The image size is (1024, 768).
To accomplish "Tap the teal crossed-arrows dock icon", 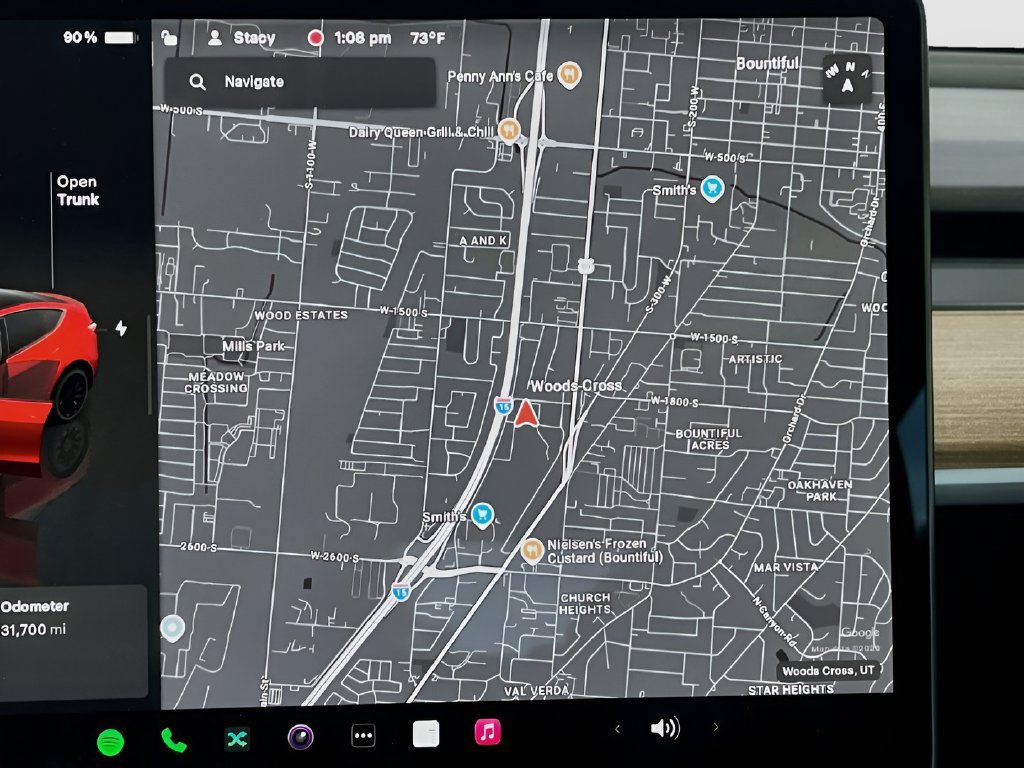I will (x=236, y=739).
